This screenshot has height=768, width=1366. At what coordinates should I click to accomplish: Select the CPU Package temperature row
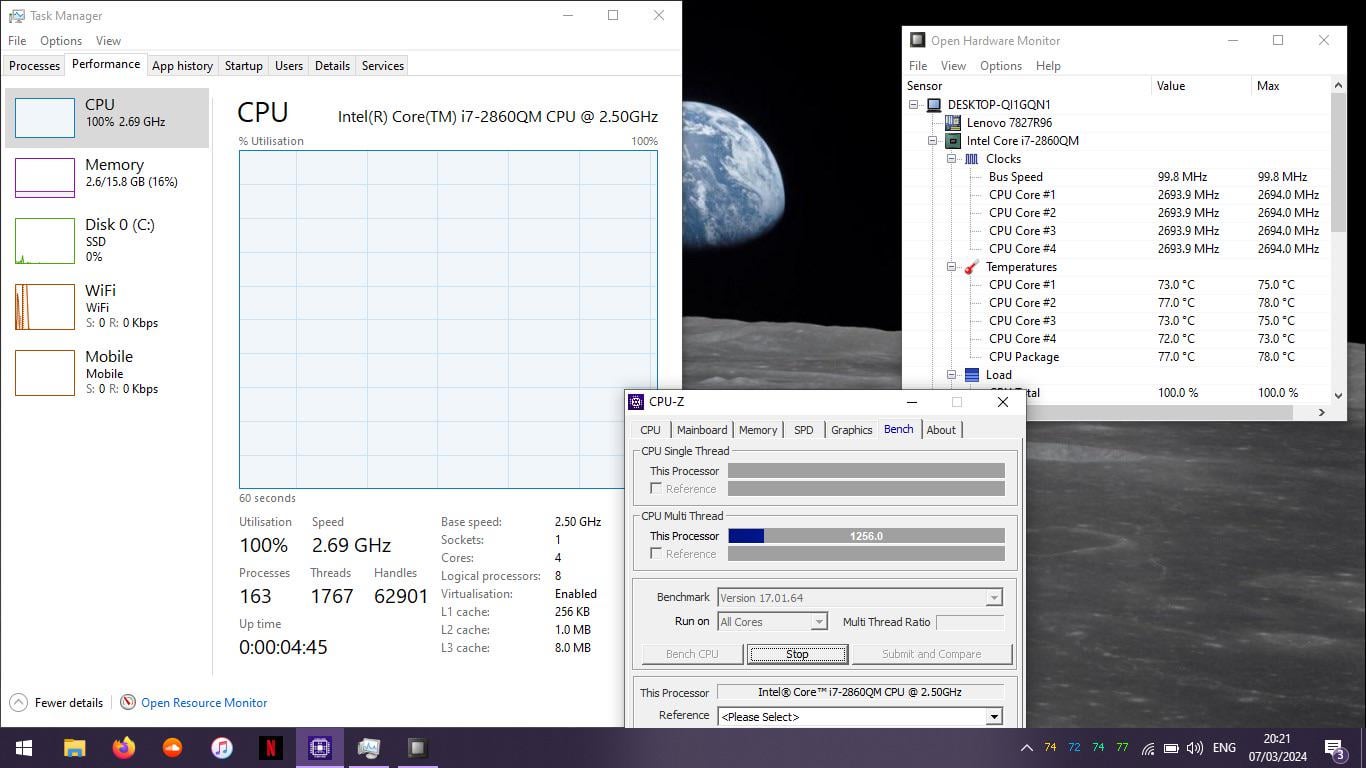point(1117,357)
